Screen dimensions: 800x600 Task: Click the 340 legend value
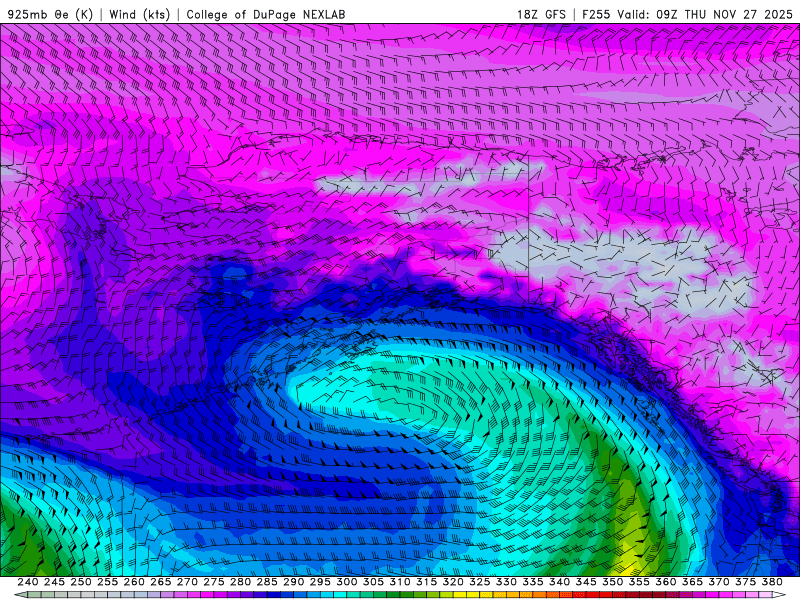coord(559,582)
